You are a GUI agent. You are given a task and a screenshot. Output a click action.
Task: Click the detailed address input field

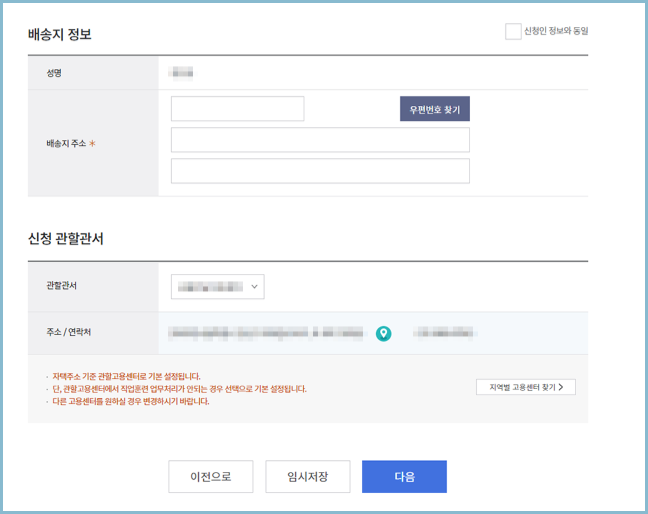tap(320, 171)
